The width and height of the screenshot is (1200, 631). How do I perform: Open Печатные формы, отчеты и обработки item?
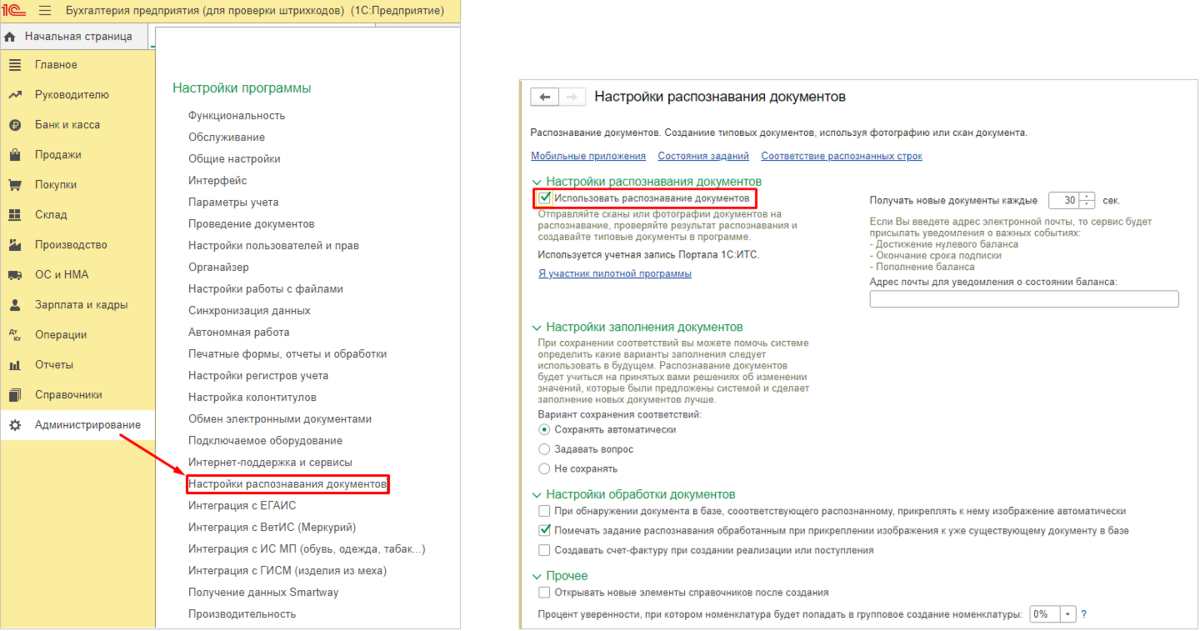pos(287,354)
